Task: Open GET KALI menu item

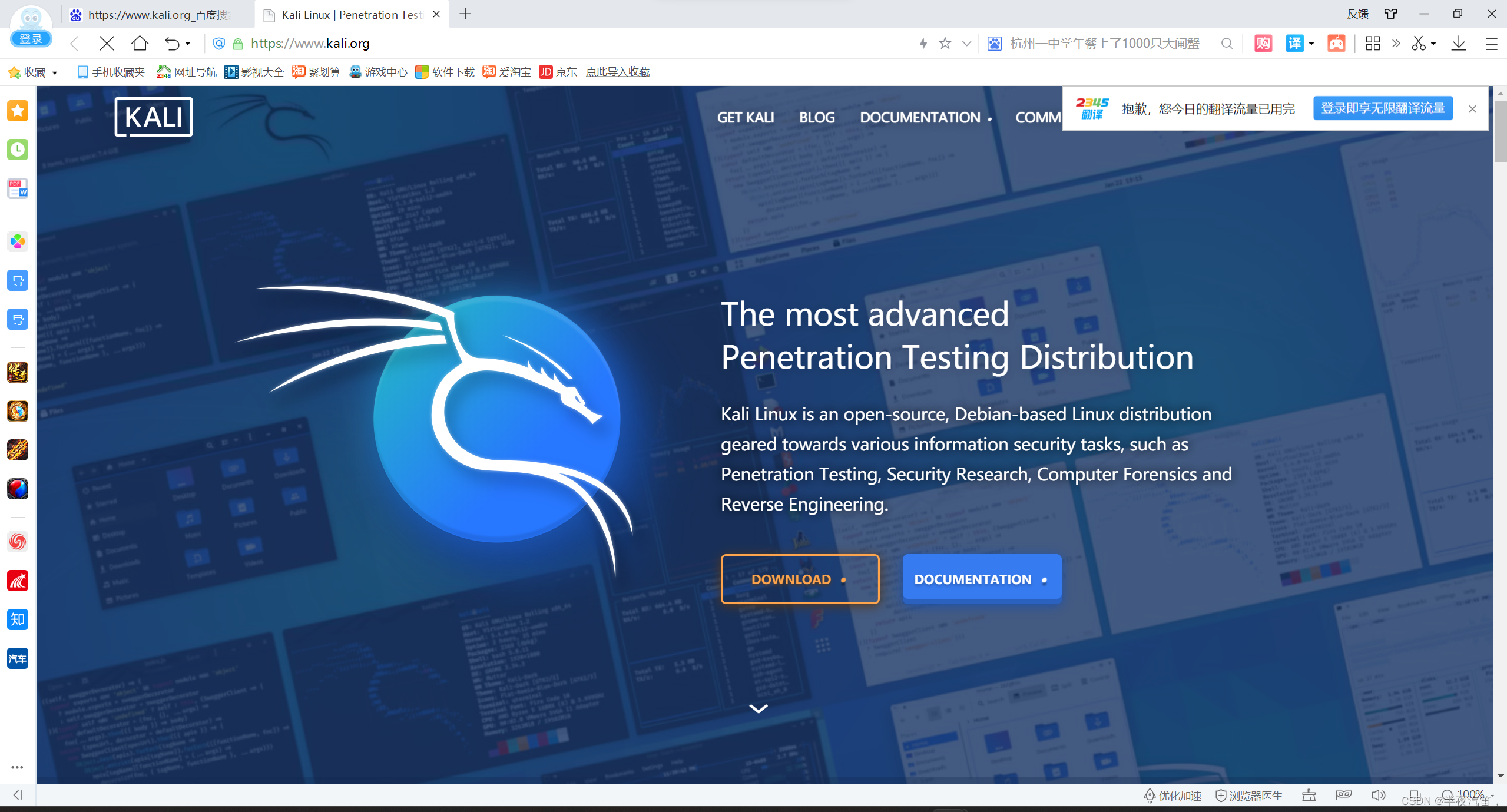Action: pos(745,117)
